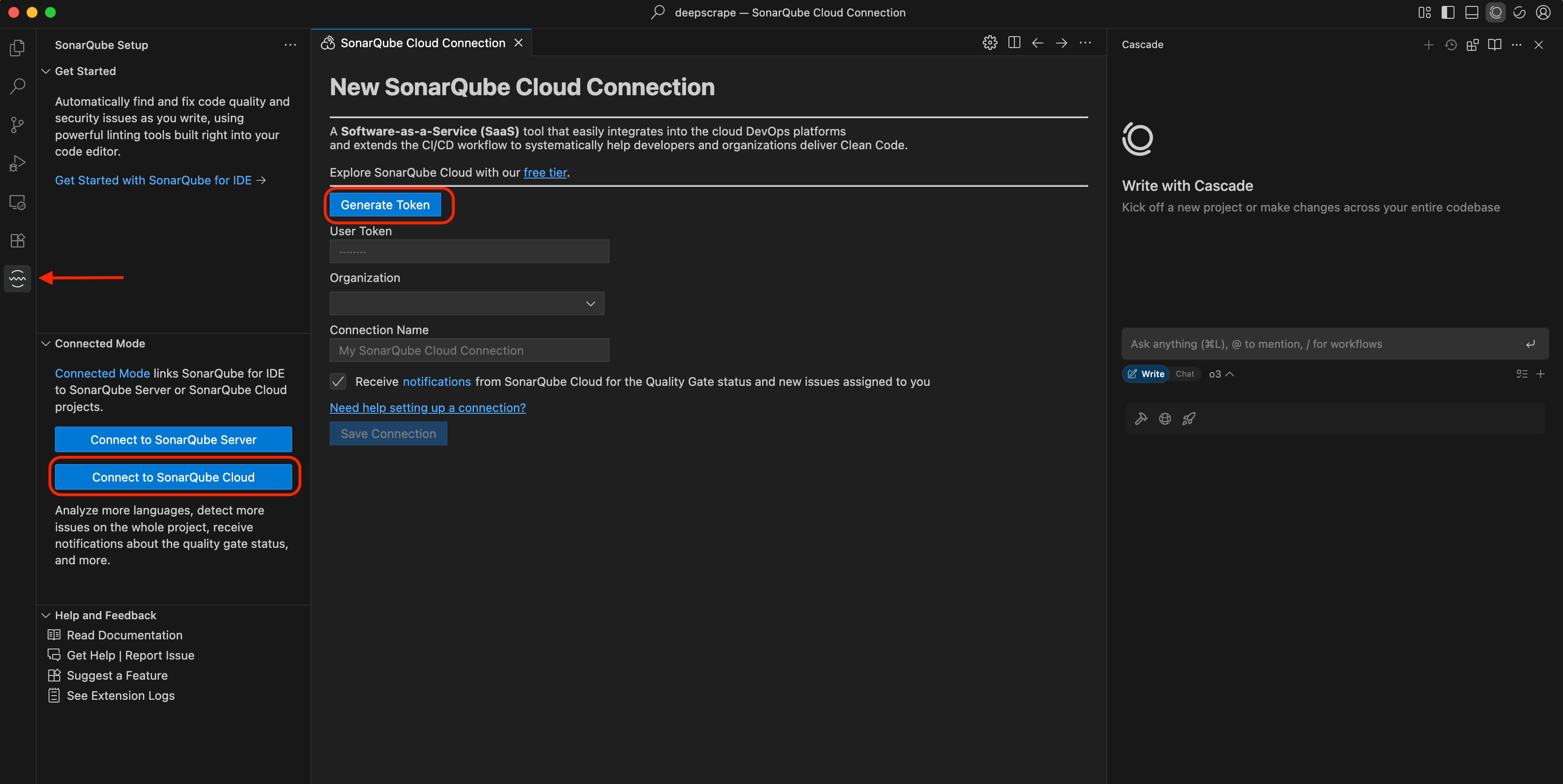Collapse the Connected Mode section
Image resolution: width=1563 pixels, height=784 pixels.
tap(46, 344)
